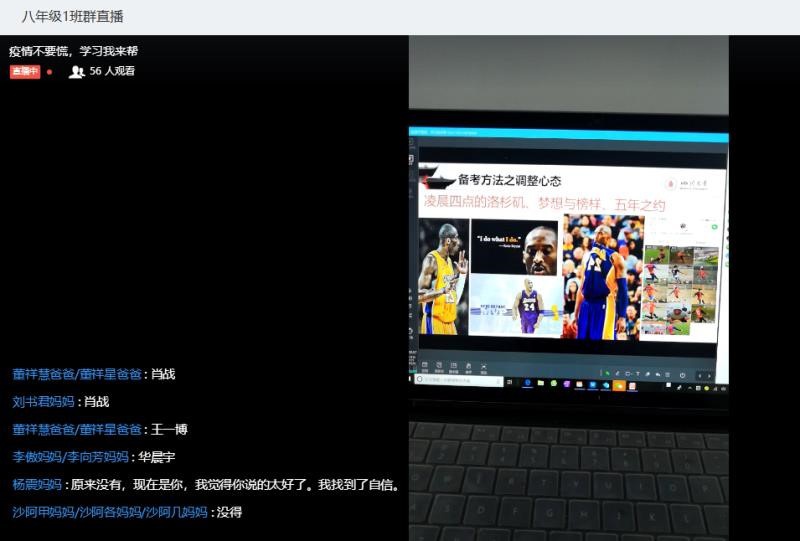Select the pen annotation tool in slideshow toolbar
Screen dimensions: 800x541
(617, 375)
